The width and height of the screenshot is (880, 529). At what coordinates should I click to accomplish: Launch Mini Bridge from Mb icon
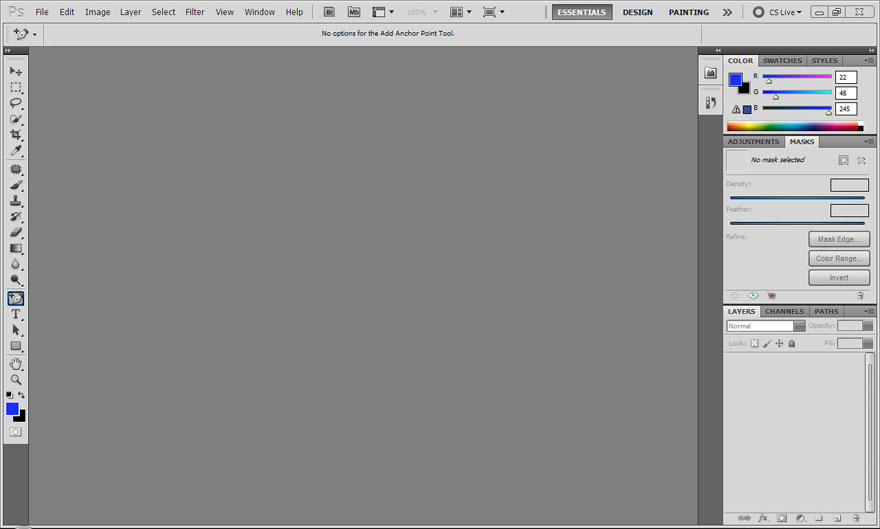tap(354, 12)
